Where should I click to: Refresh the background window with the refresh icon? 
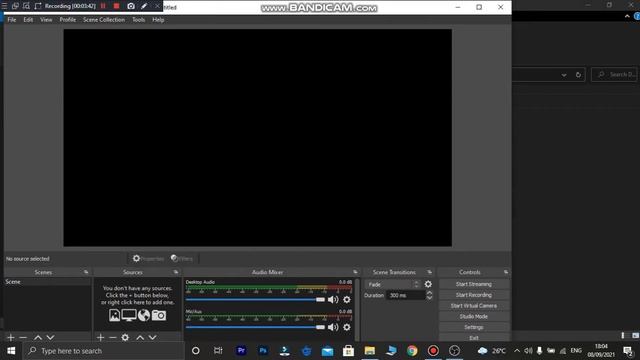tap(578, 75)
